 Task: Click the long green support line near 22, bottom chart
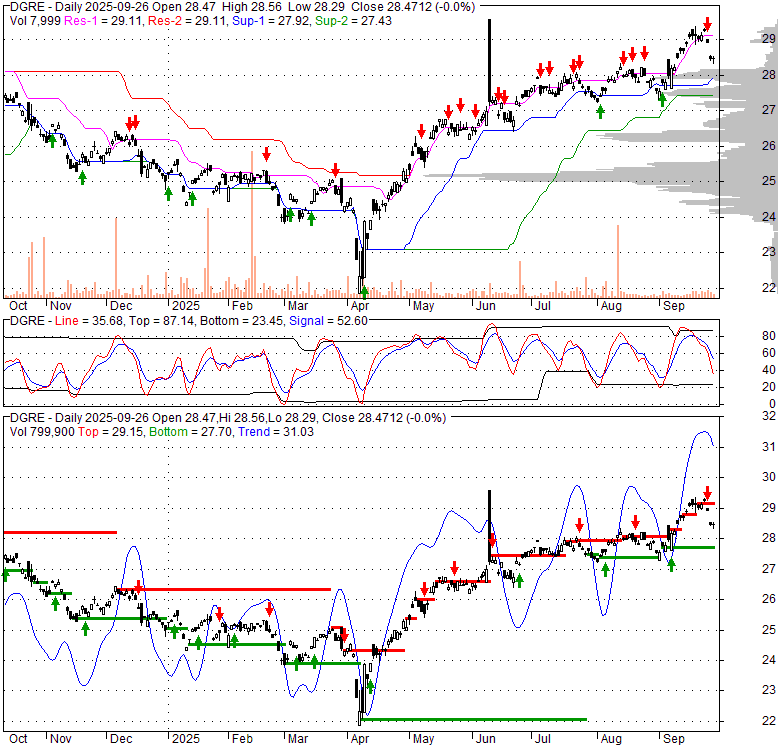pos(474,720)
